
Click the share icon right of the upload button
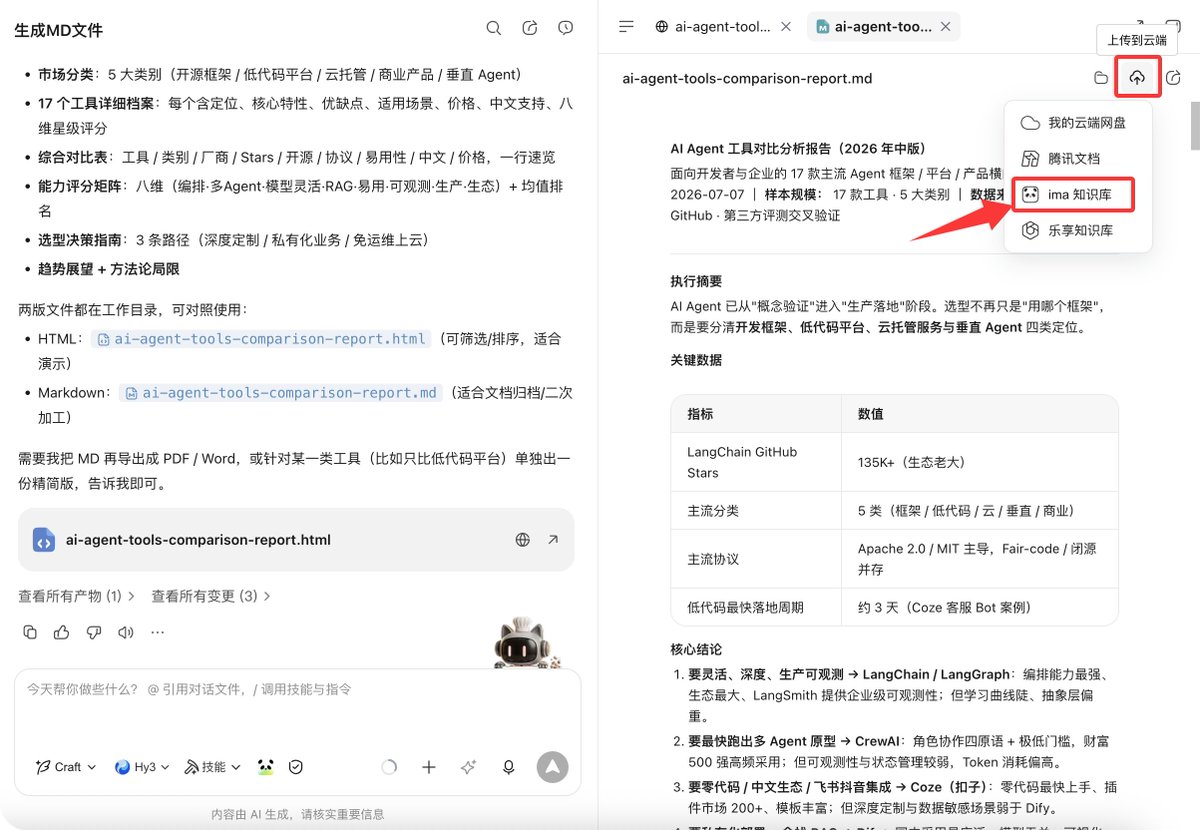[1174, 78]
